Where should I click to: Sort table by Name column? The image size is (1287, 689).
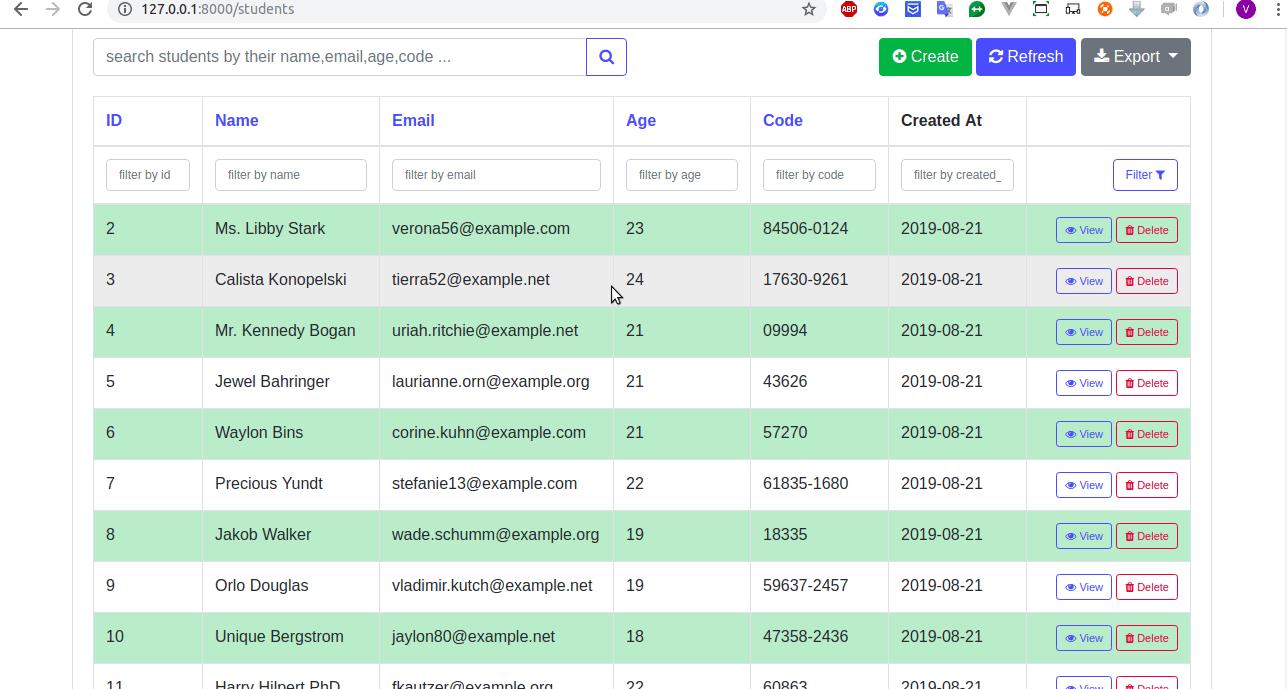[x=237, y=120]
